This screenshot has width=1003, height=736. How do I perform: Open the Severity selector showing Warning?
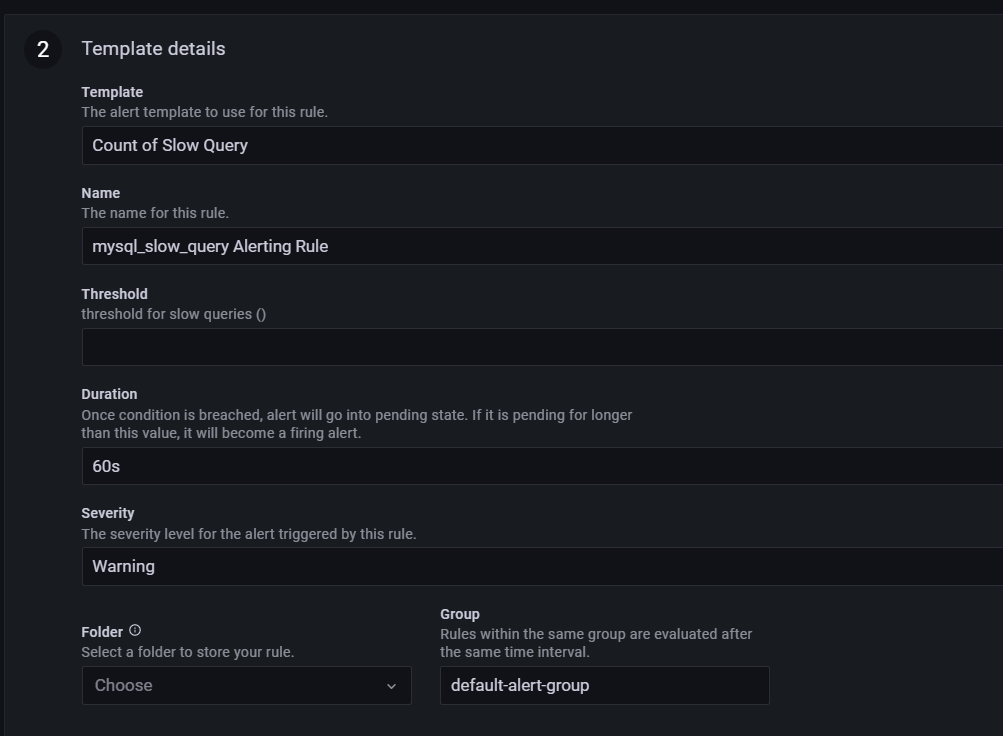[x=542, y=567]
